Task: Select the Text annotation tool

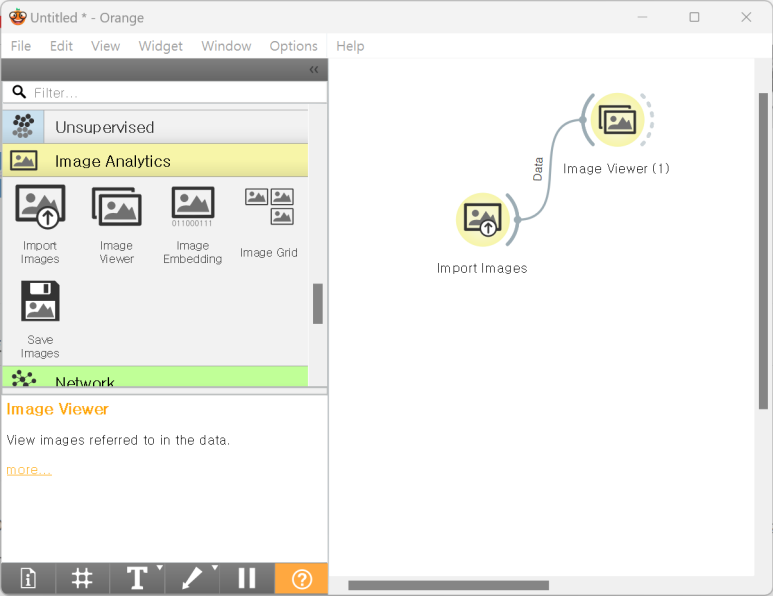Action: click(x=137, y=578)
